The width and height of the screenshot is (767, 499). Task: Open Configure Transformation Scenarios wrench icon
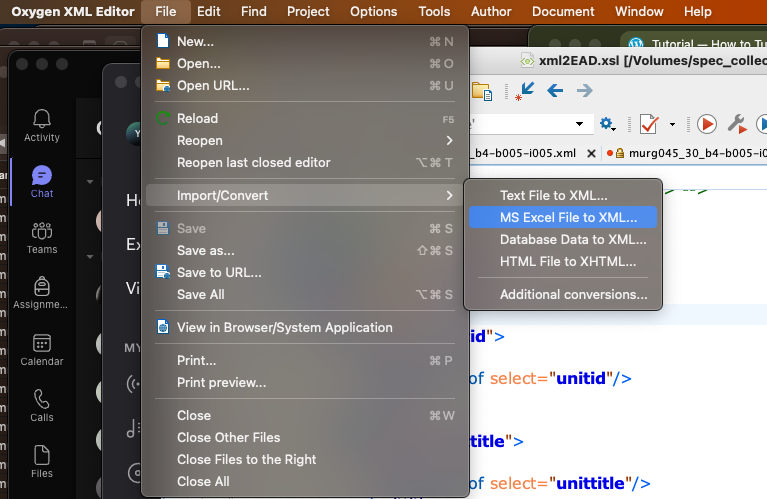(737, 124)
